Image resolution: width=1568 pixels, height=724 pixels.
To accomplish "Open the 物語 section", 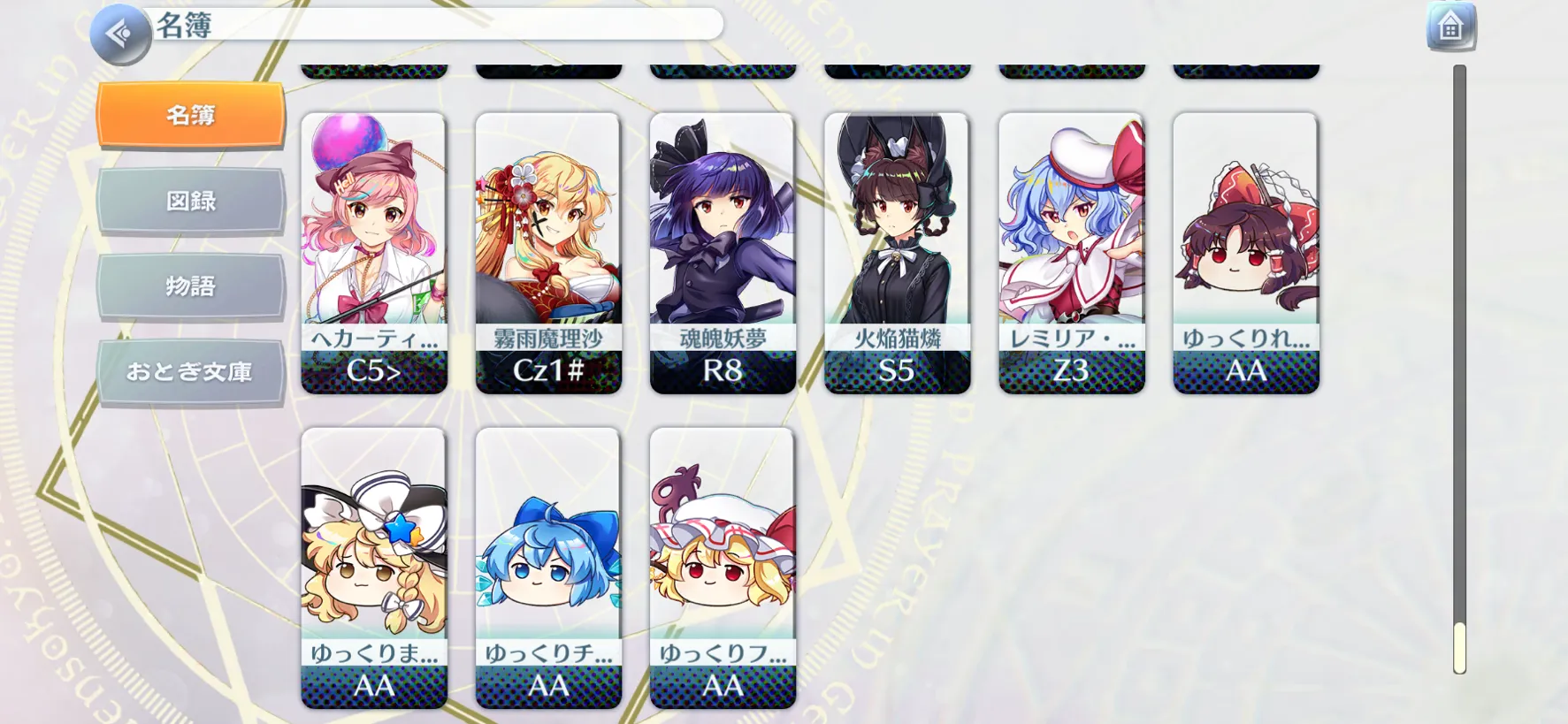I will point(191,286).
